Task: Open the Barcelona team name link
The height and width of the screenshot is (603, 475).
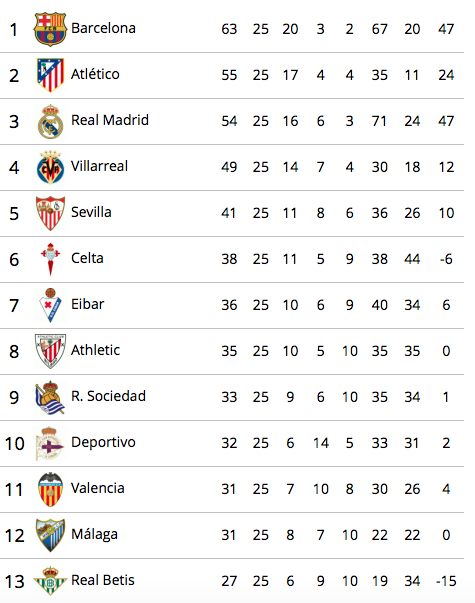Action: pos(103,28)
